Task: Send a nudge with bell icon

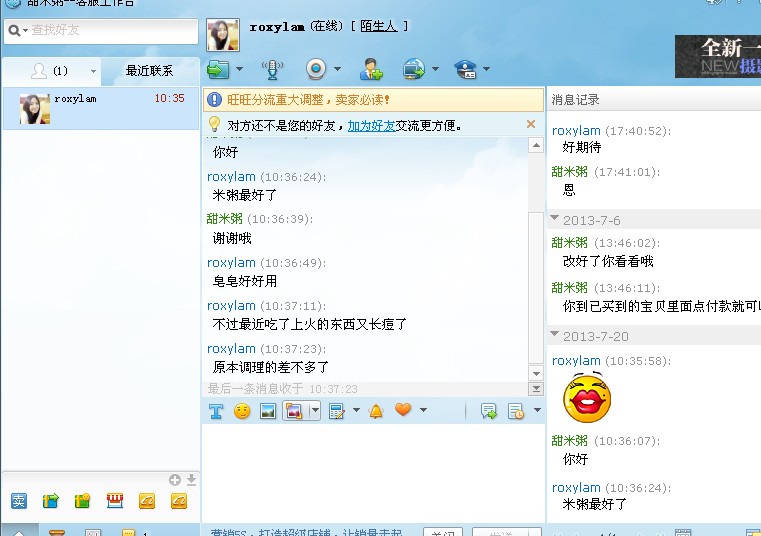Action: 376,411
